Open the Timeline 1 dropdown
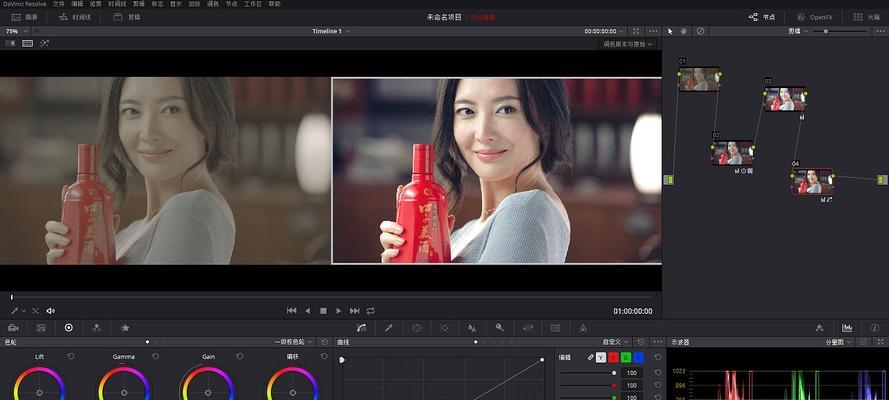 [x=331, y=31]
